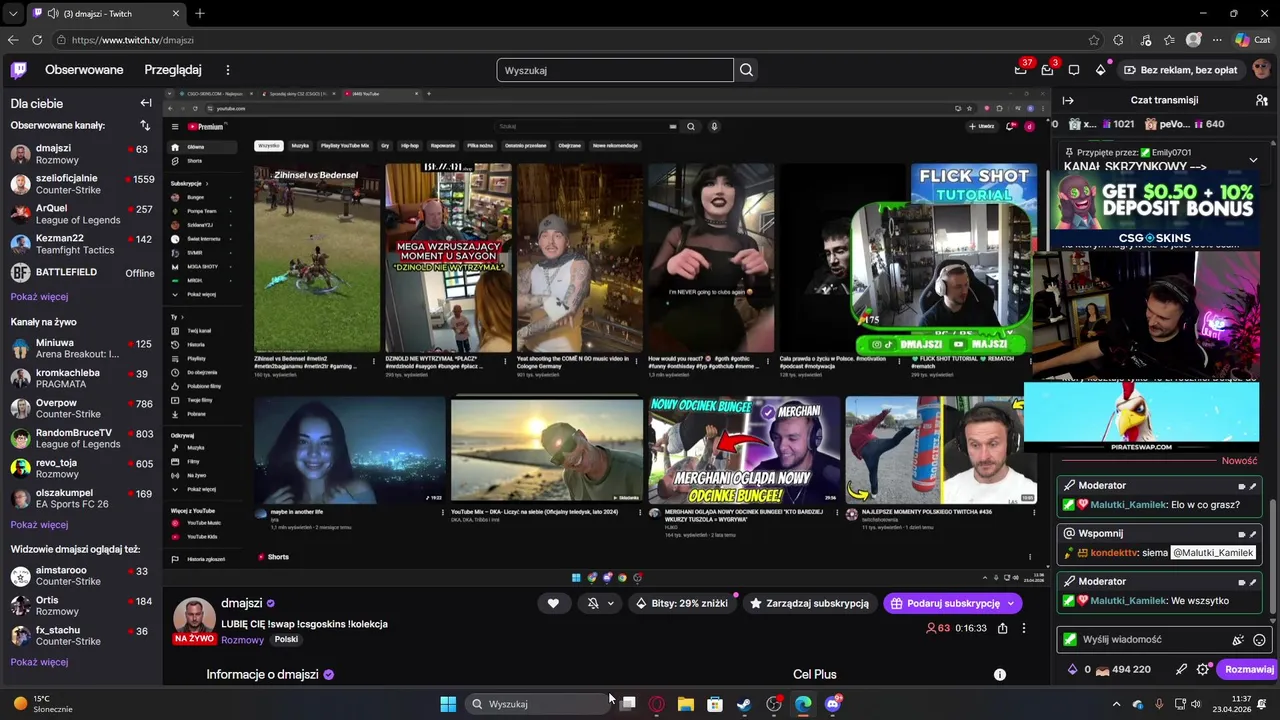Add page to browser favorites star
The image size is (1280, 720).
click(x=1094, y=40)
